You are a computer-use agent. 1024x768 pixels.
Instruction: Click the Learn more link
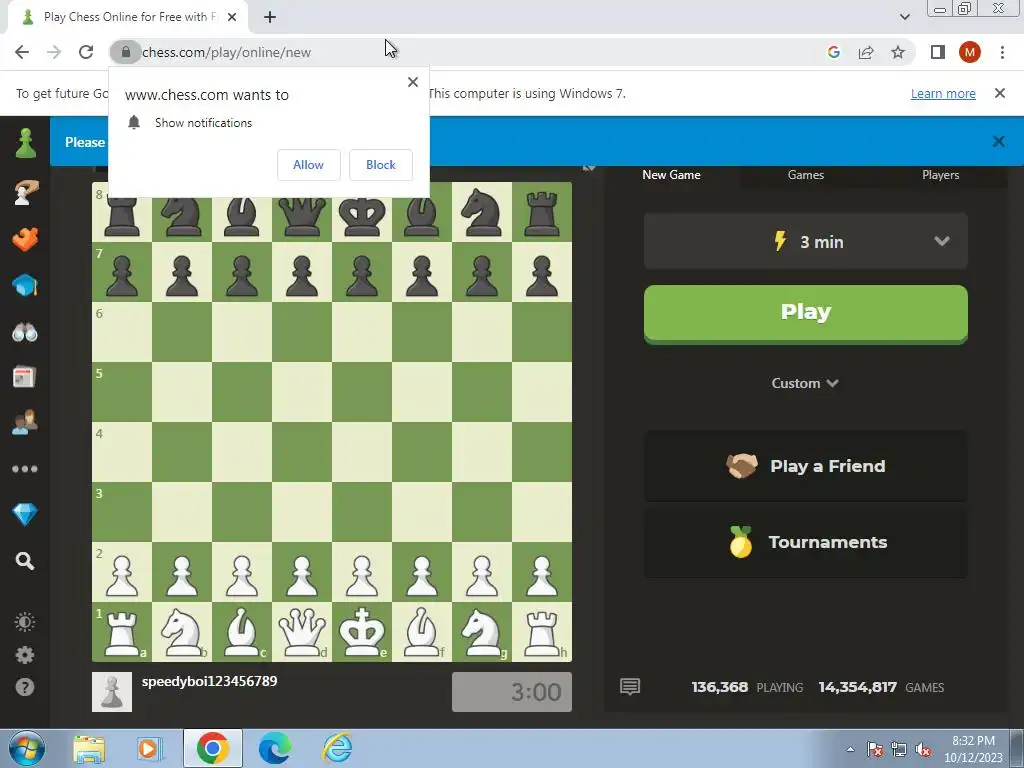click(943, 93)
